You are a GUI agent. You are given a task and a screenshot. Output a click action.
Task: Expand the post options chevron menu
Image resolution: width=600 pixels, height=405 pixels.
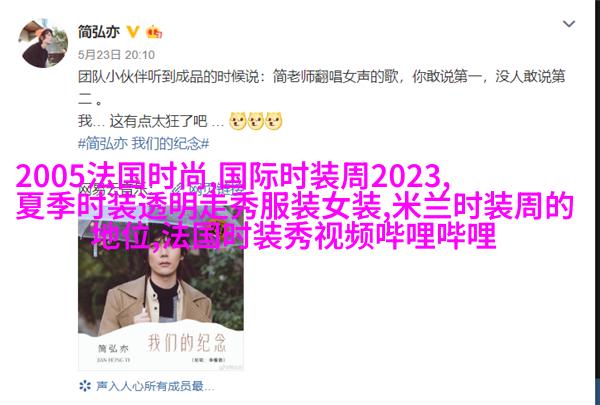(x=569, y=24)
